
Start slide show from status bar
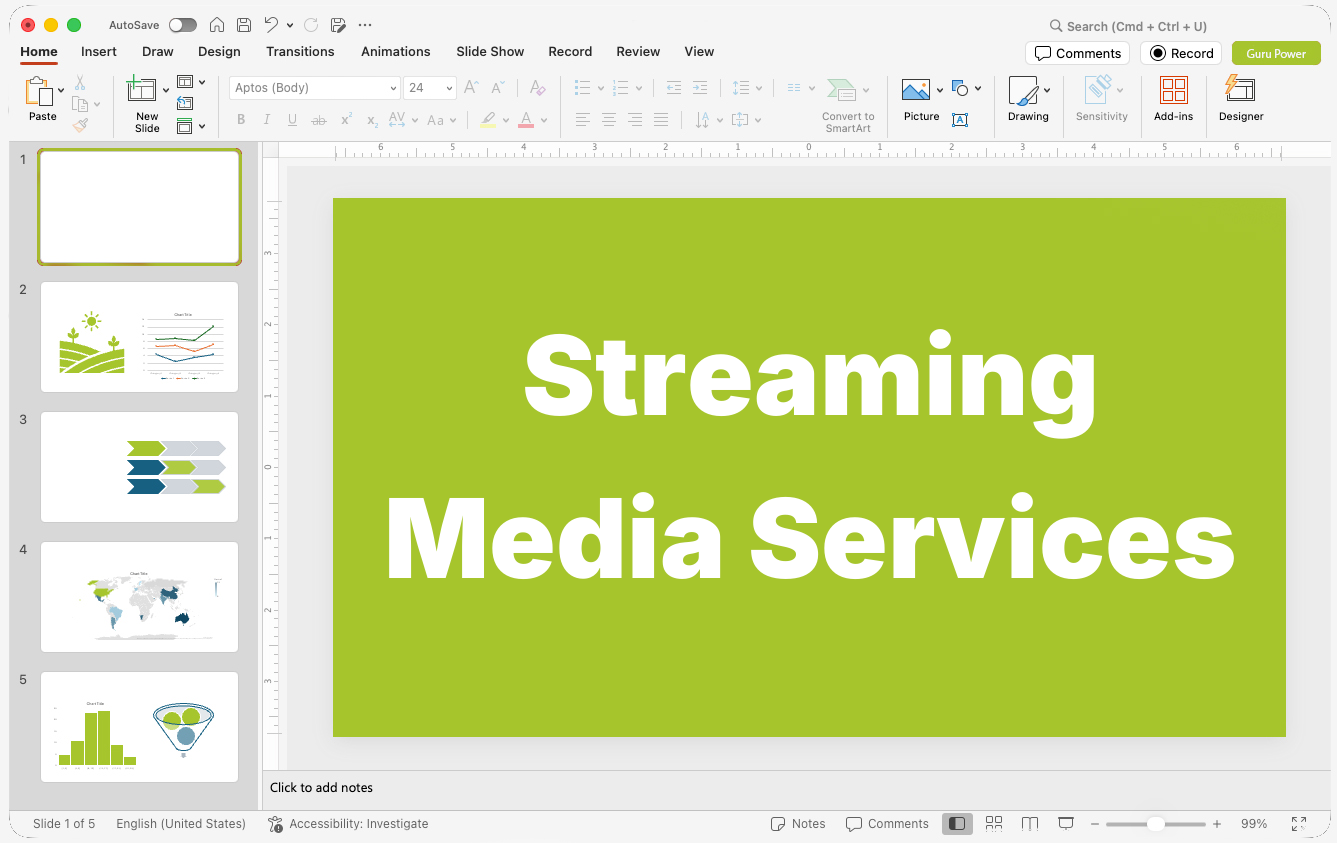coord(1066,823)
